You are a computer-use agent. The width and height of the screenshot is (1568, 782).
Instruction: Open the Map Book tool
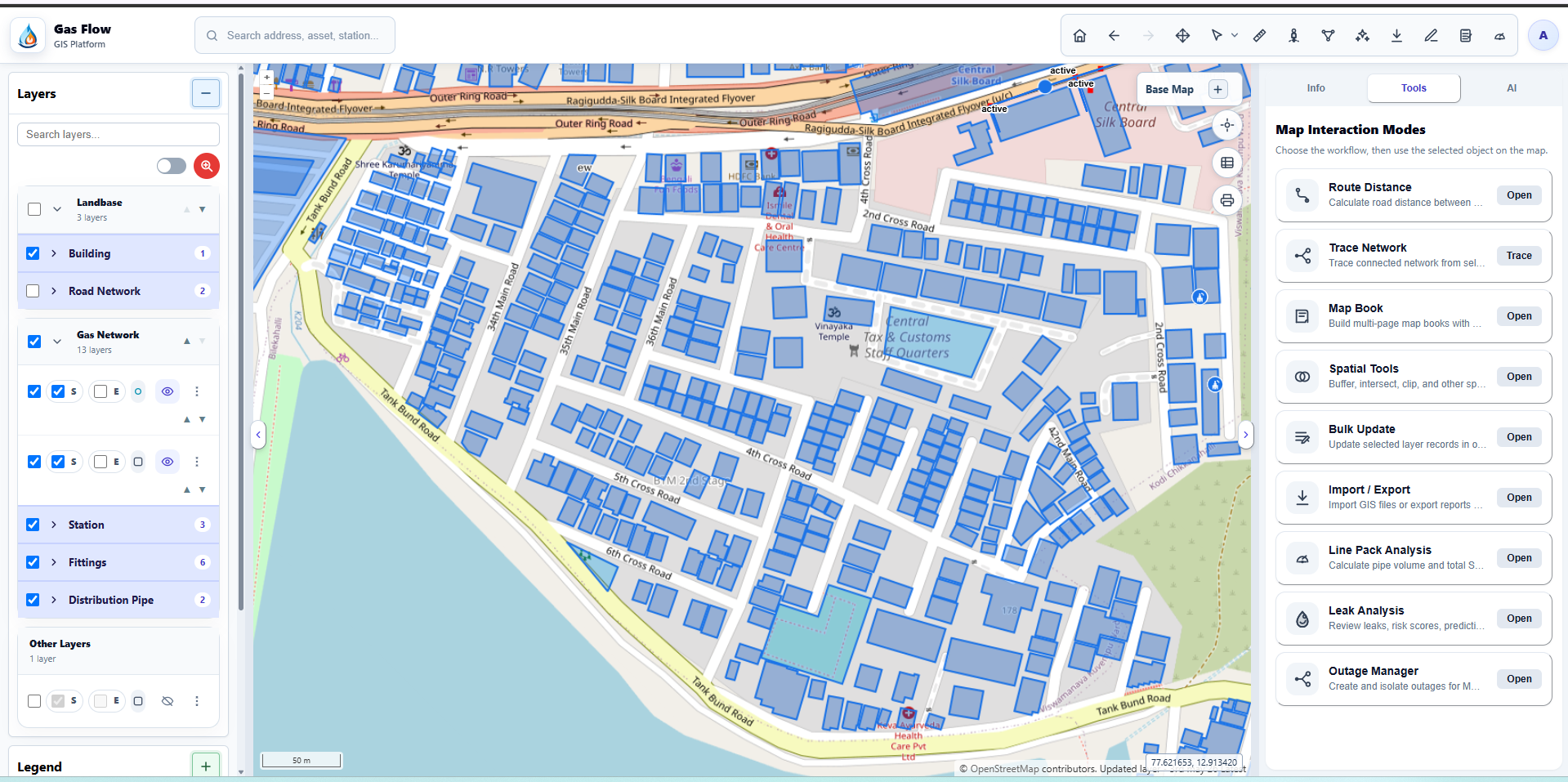(1519, 316)
